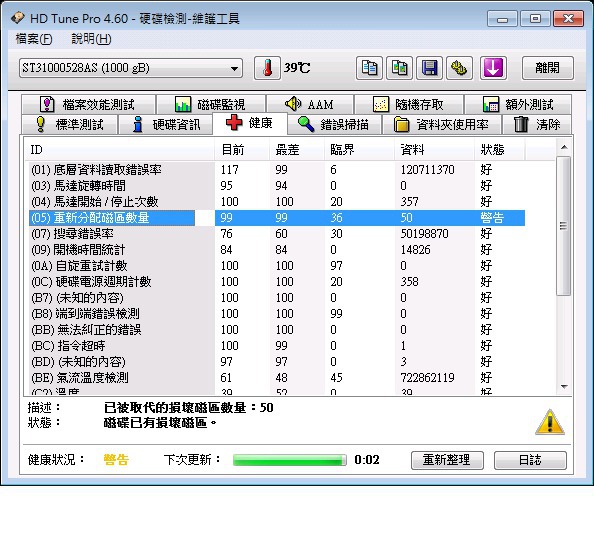Switch to the 隨機存取 tab
594x533 pixels.
[408, 104]
